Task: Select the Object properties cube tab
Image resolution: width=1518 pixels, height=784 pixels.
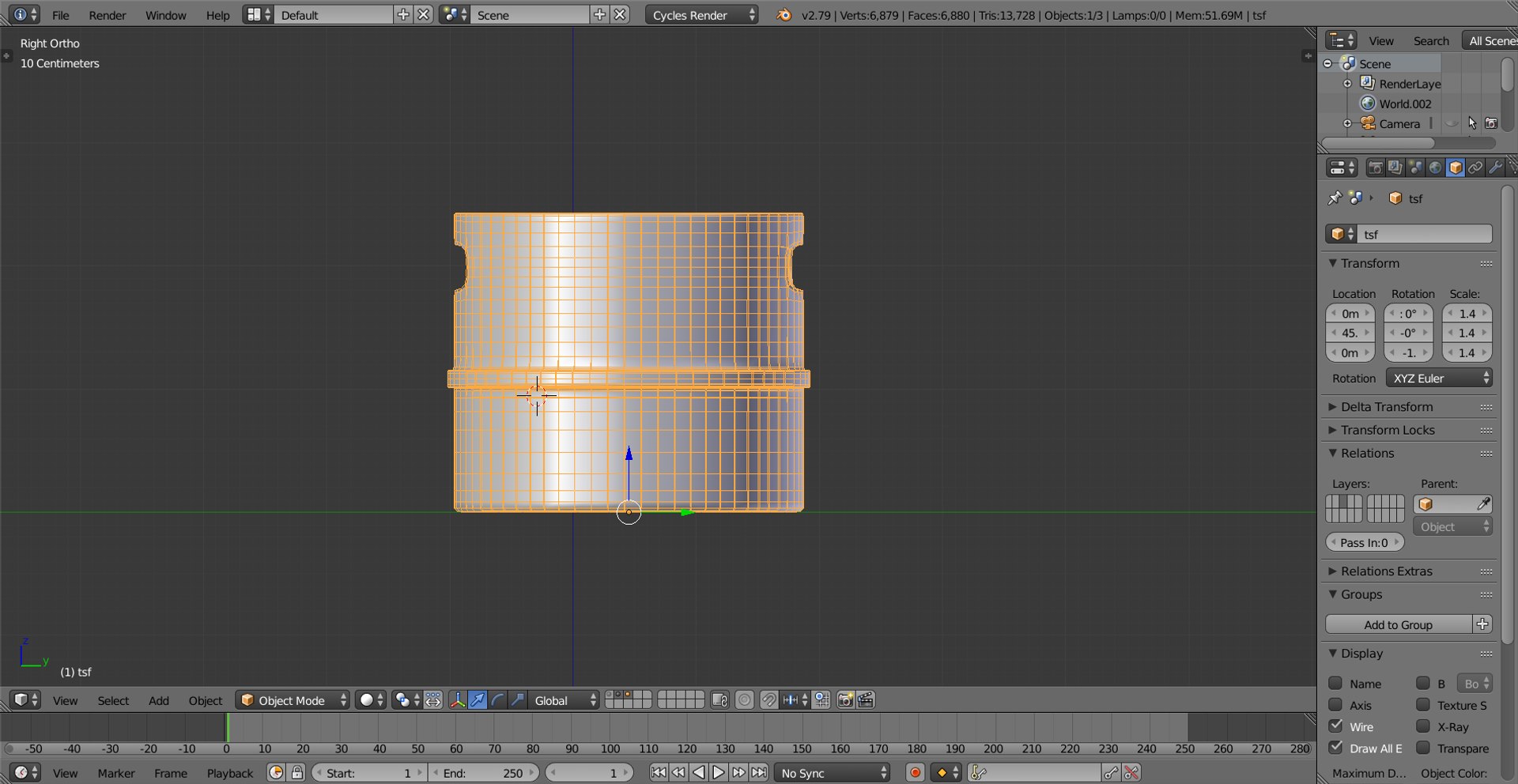Action: [1456, 168]
